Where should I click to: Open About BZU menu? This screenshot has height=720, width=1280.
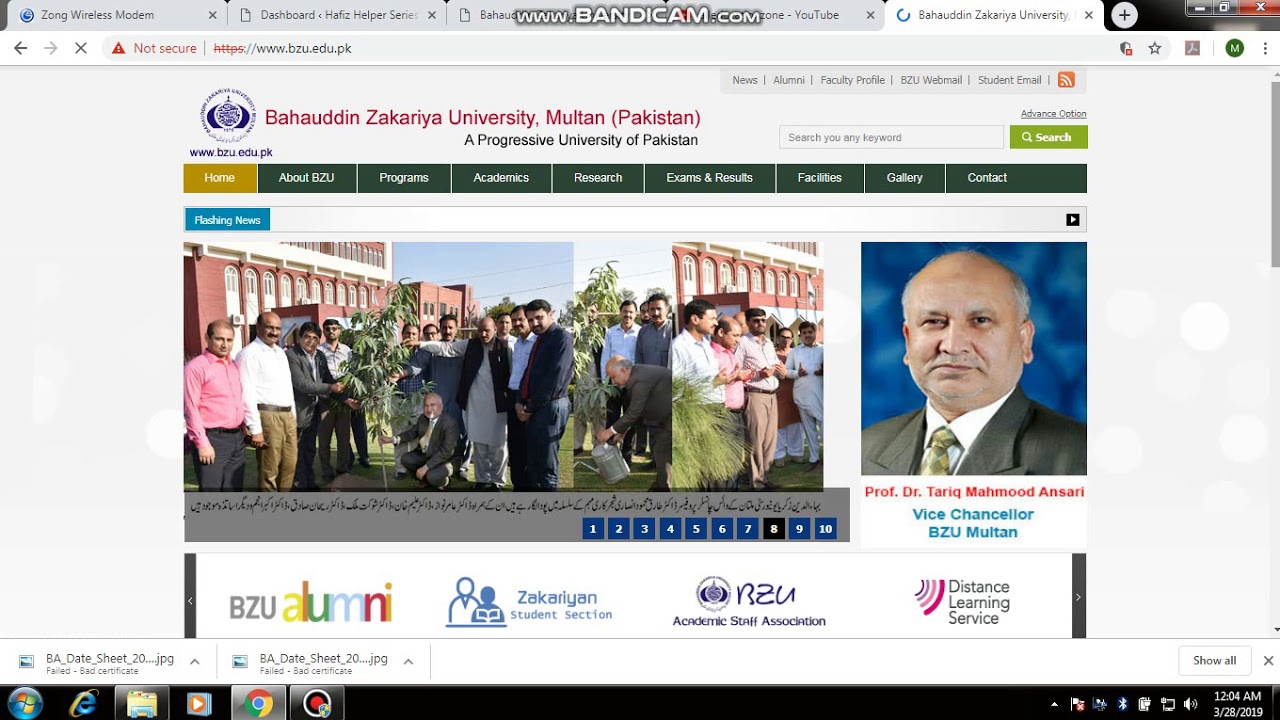(x=307, y=178)
